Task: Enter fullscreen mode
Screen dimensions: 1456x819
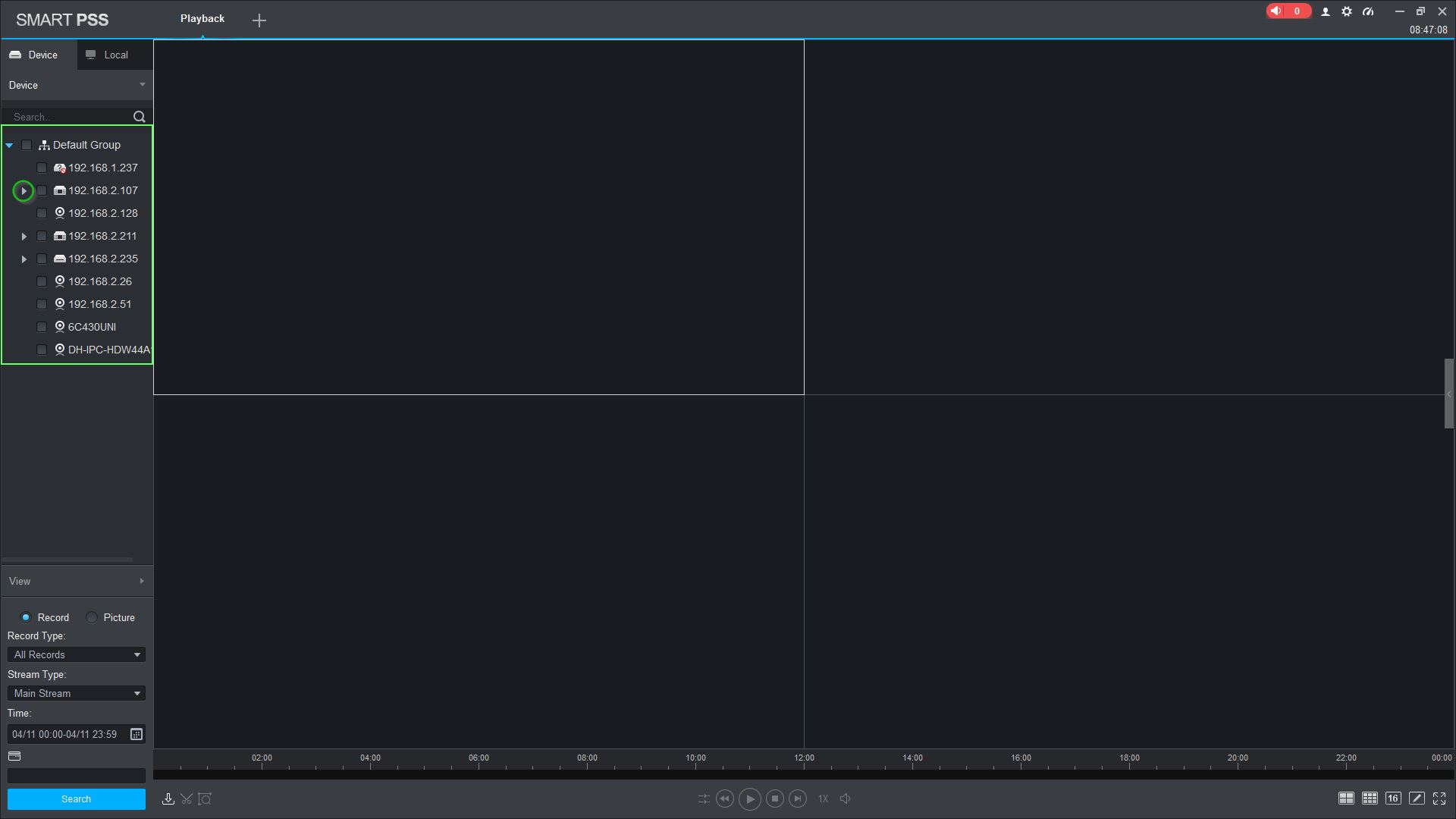Action: tap(1439, 798)
